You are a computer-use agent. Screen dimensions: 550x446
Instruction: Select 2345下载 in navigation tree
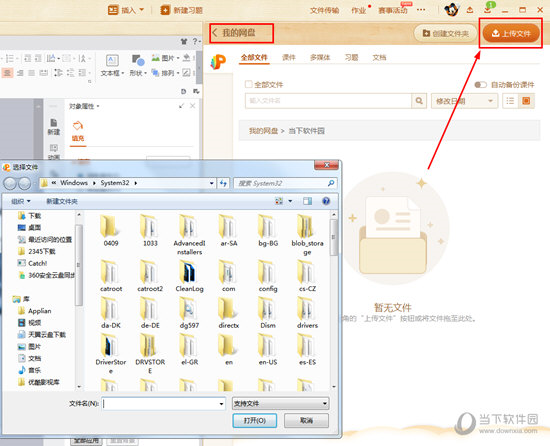click(36, 251)
